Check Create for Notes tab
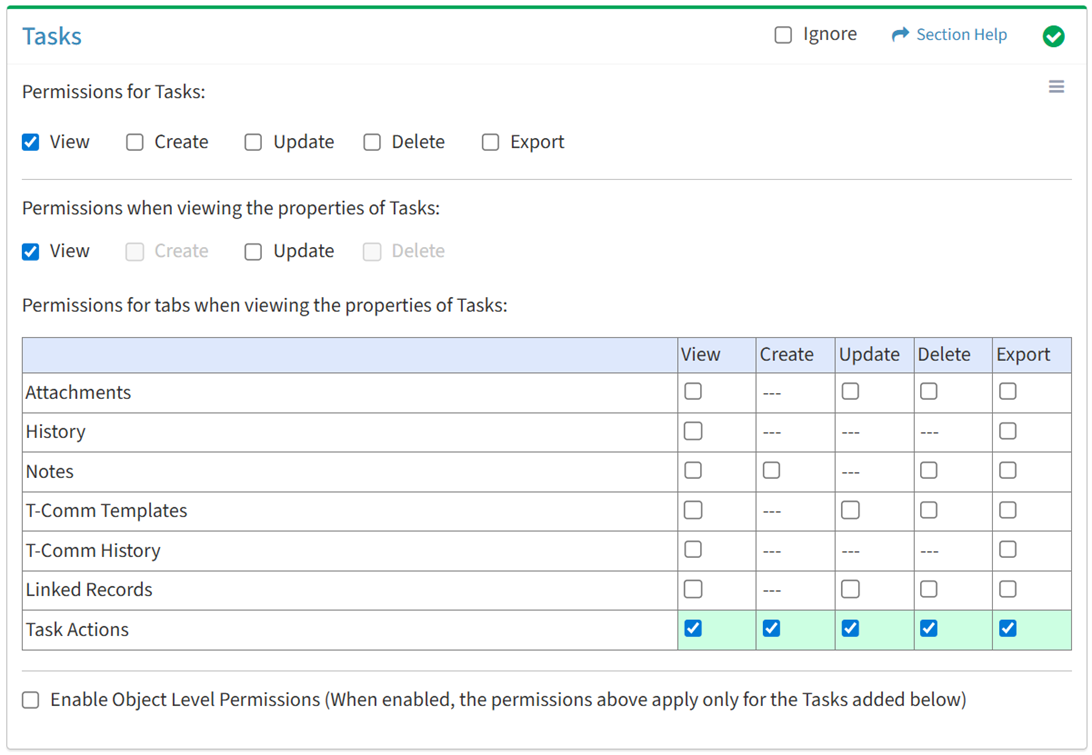 click(771, 470)
